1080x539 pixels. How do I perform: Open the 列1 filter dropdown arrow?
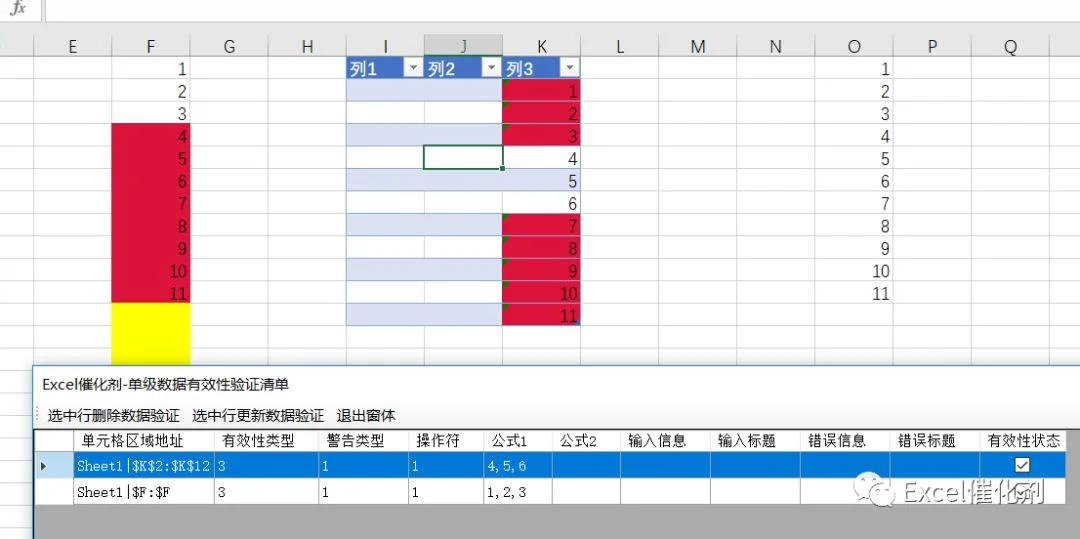click(413, 68)
